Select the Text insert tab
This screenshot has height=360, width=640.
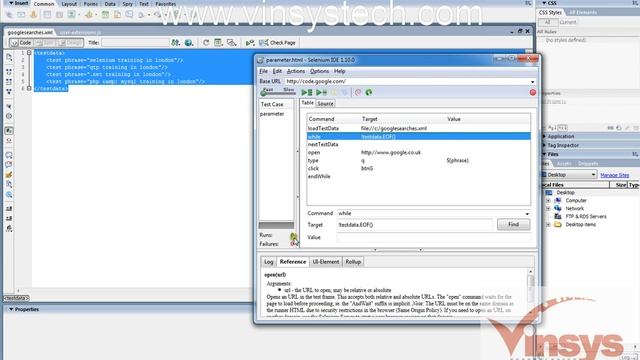point(144,4)
